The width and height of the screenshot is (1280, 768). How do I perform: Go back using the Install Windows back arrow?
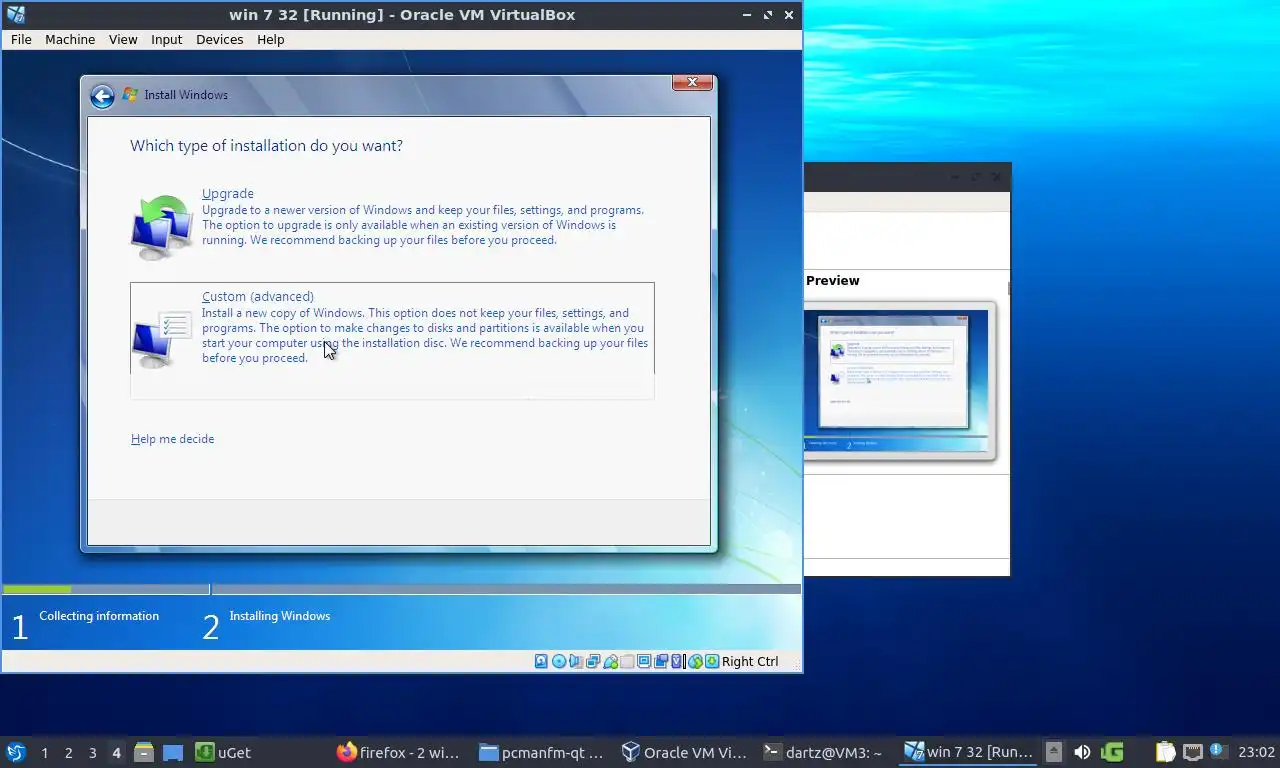point(102,96)
